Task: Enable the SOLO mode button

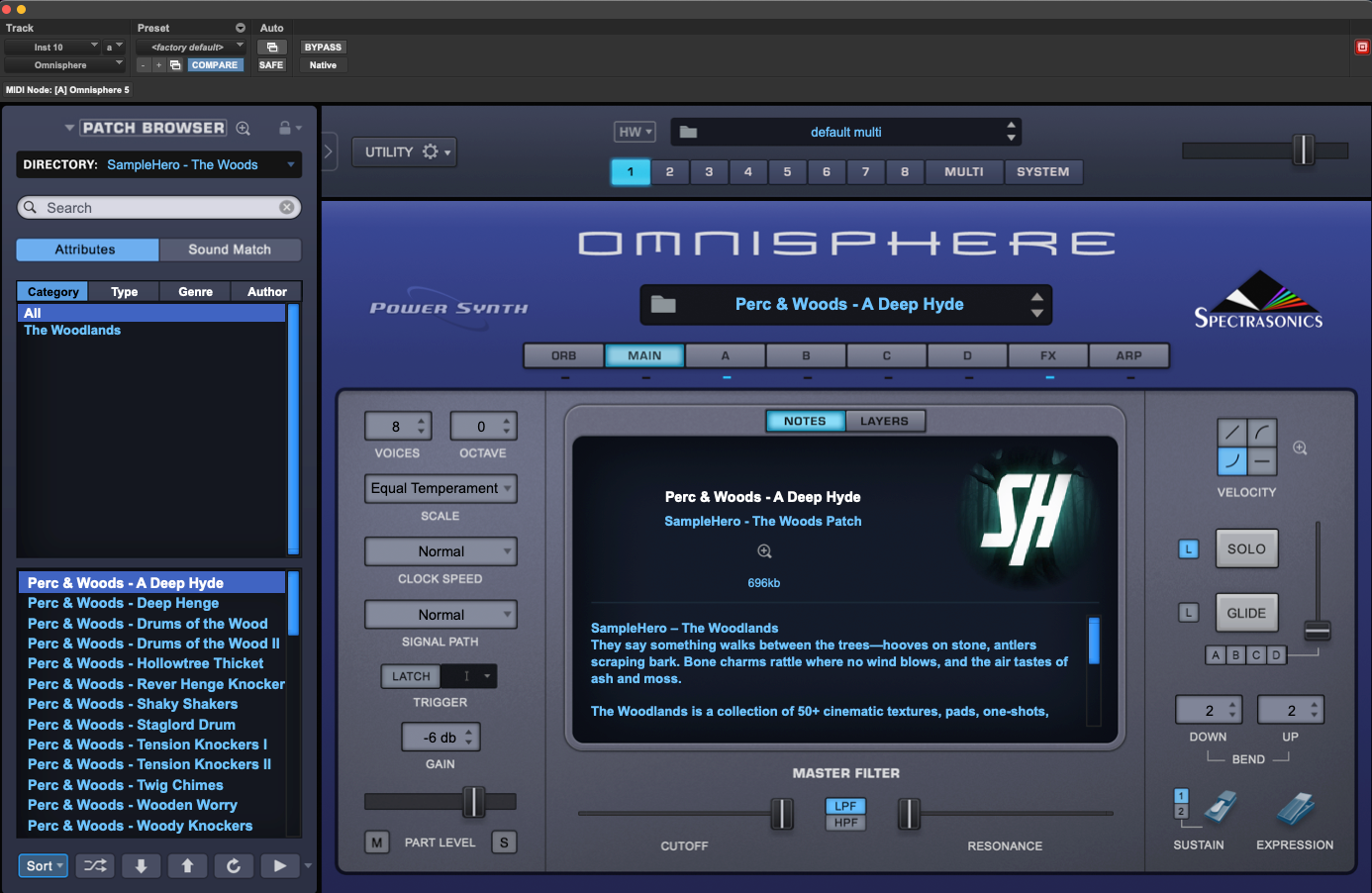Action: point(1246,548)
